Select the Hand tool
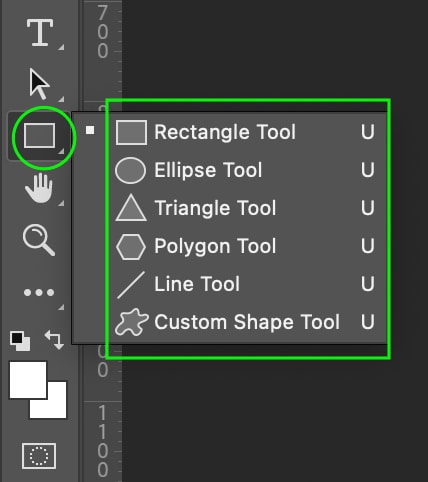 pos(39,188)
